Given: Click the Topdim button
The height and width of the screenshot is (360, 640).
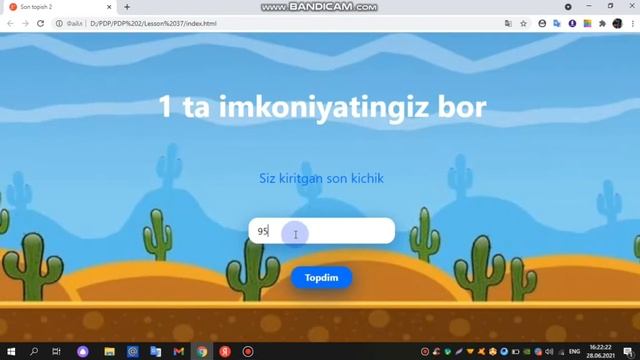Looking at the screenshot, I should [321, 278].
